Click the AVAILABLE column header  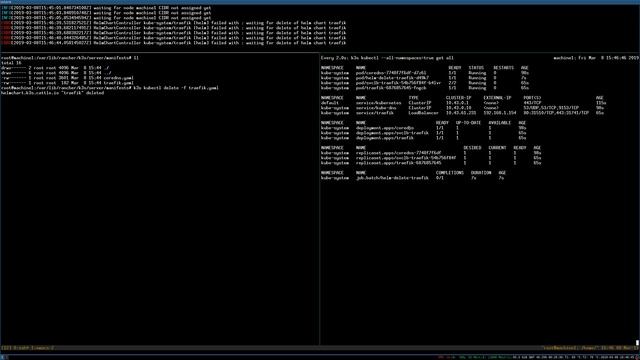tap(500, 123)
